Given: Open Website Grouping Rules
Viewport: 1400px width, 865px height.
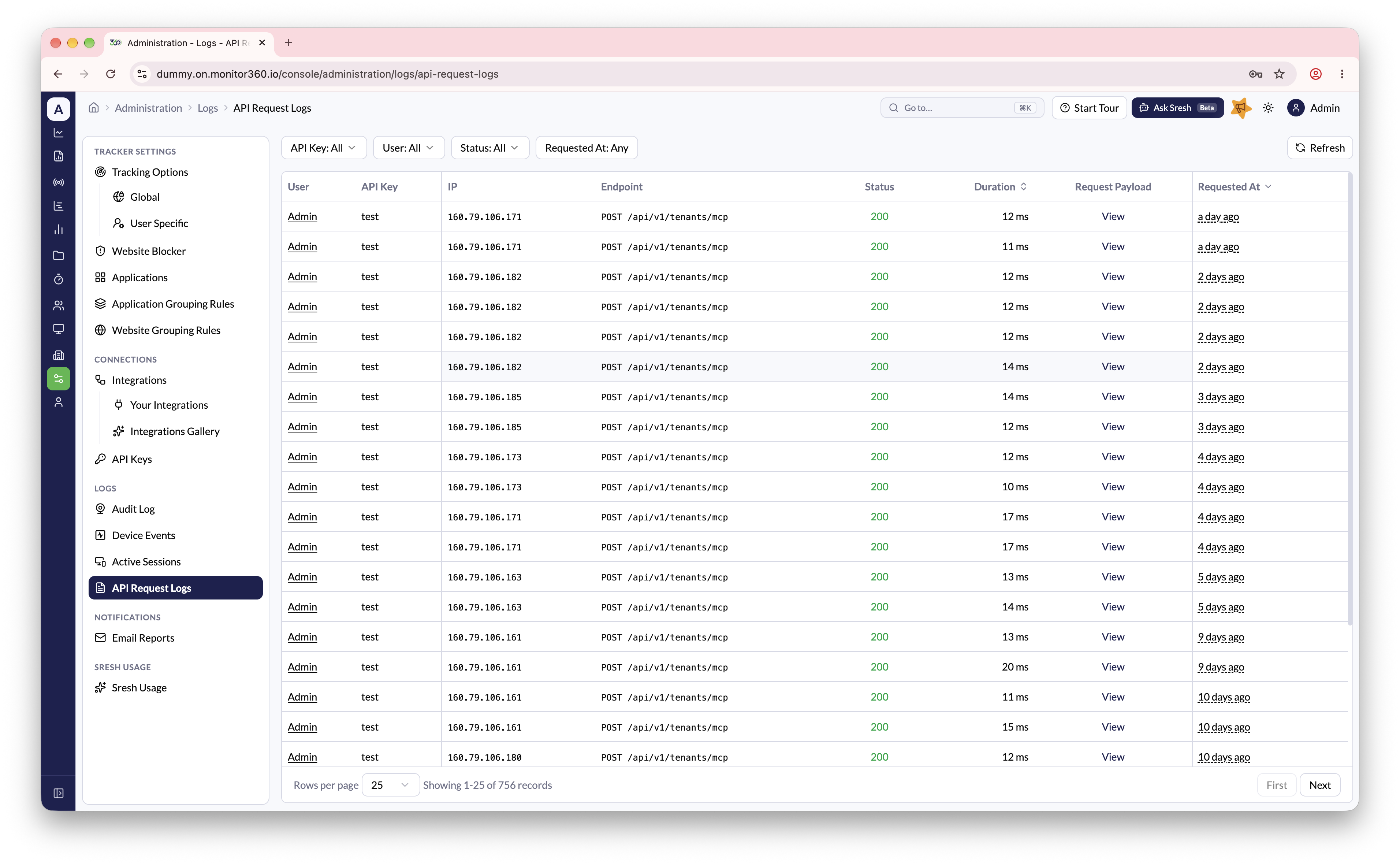Looking at the screenshot, I should tap(175, 330).
